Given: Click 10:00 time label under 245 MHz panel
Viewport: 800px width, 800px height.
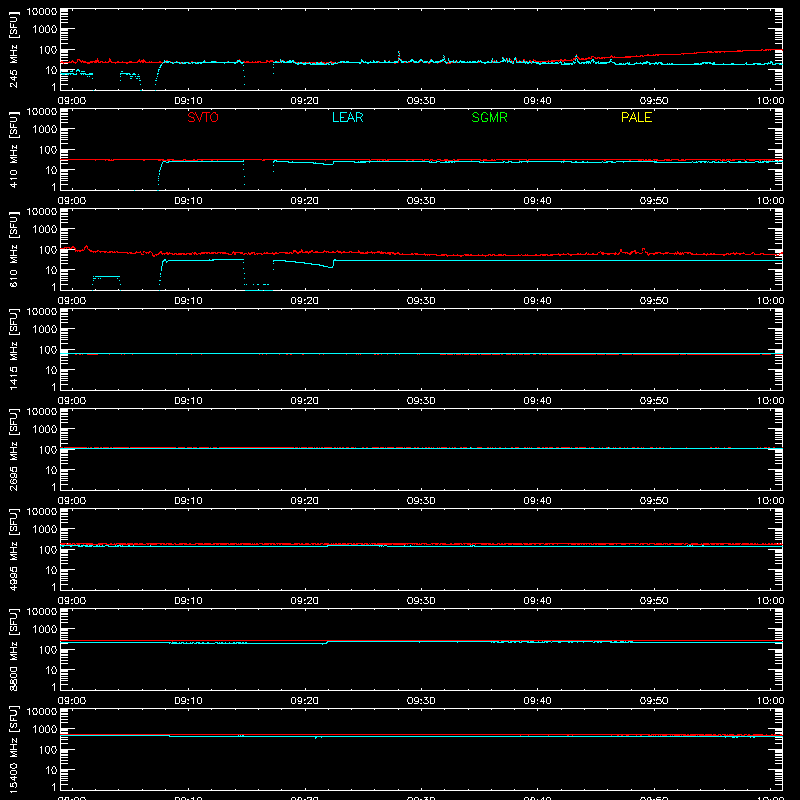Looking at the screenshot, I should click(x=770, y=101).
